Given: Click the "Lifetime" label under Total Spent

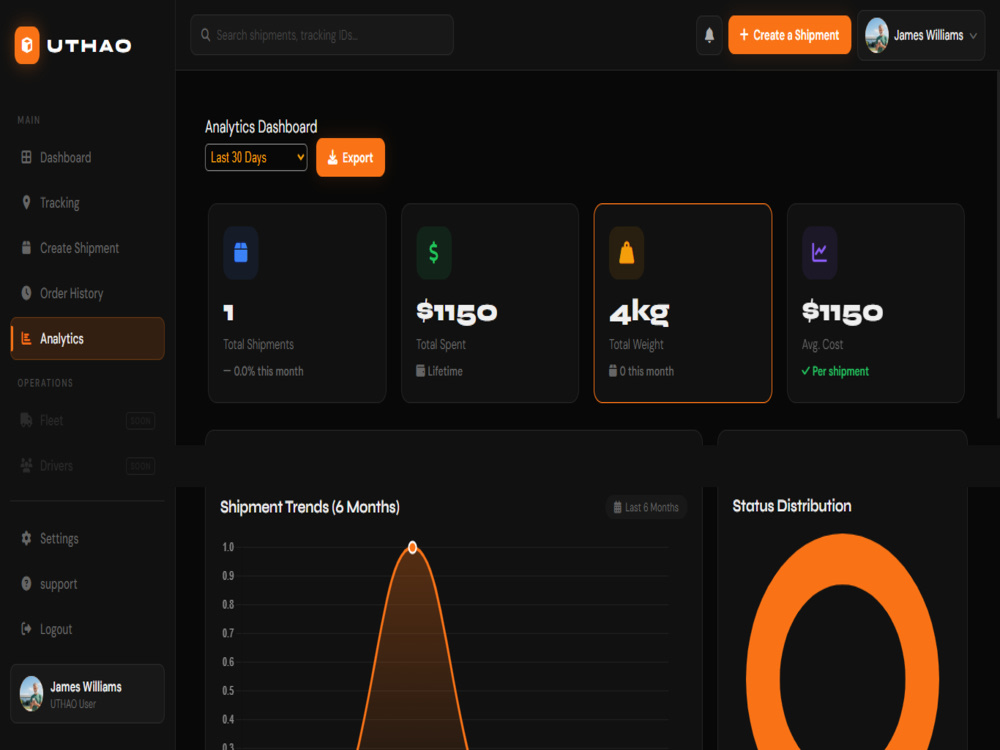Looking at the screenshot, I should 445,371.
